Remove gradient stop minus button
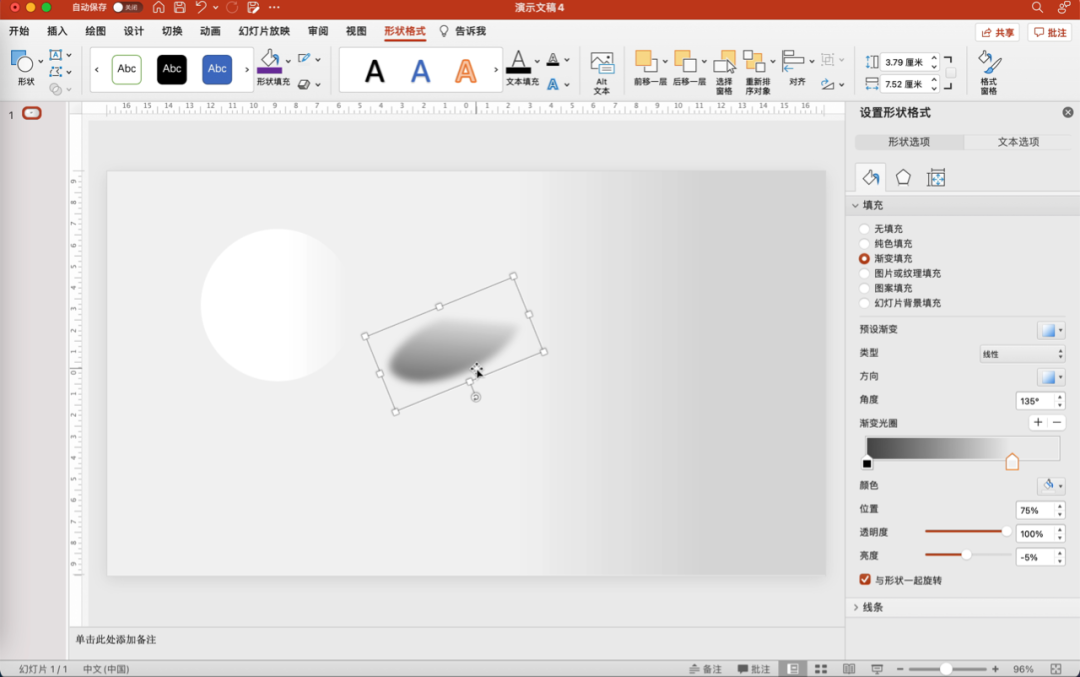Viewport: 1080px width, 677px height. point(1057,422)
